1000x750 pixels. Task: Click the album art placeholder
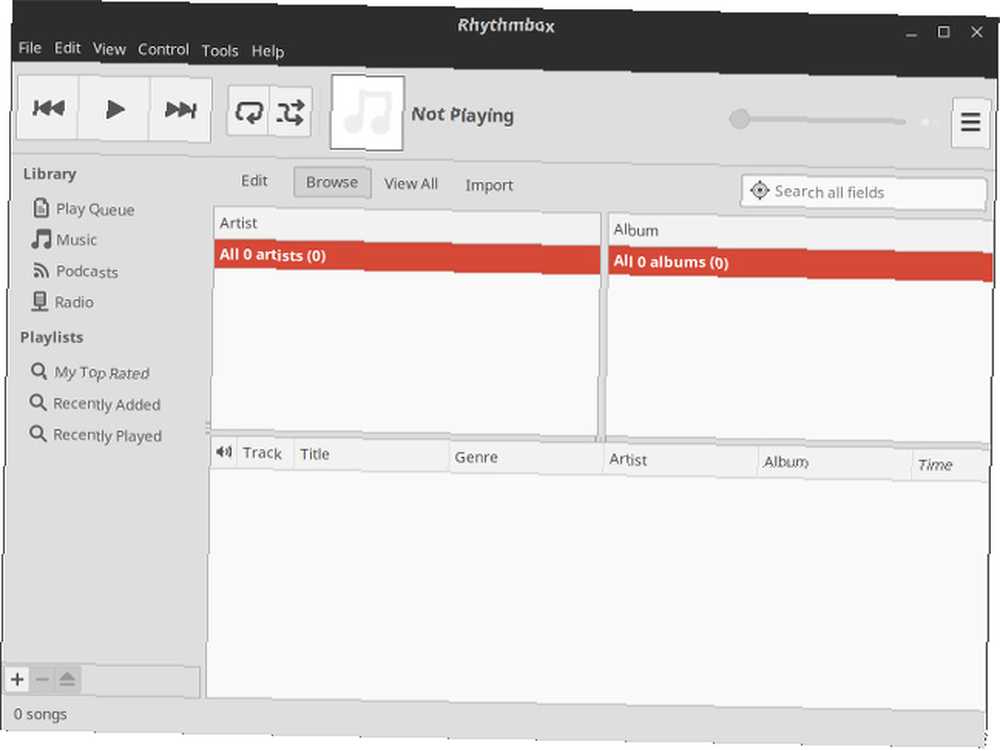click(x=367, y=113)
